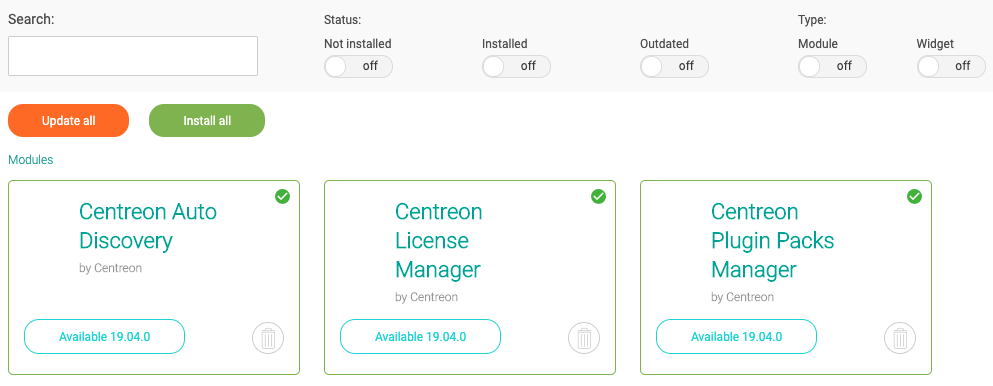Open the Centreon Auto Discovery title
993x386 pixels.
(x=148, y=226)
